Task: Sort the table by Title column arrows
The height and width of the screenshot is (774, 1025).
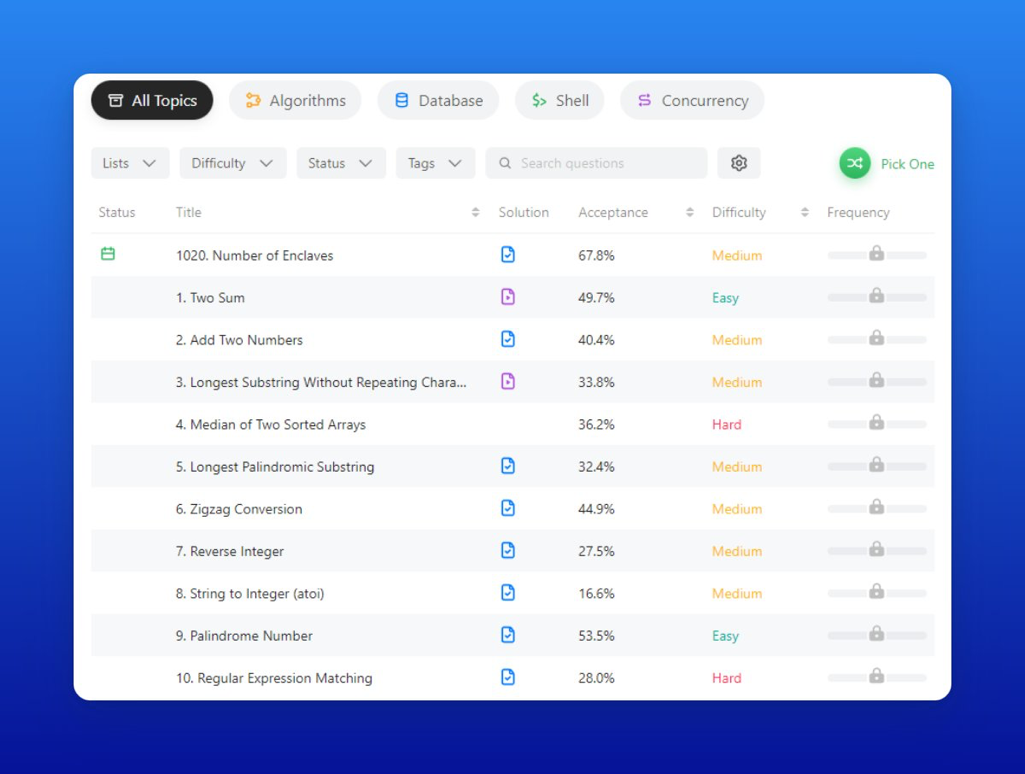Action: coord(475,213)
